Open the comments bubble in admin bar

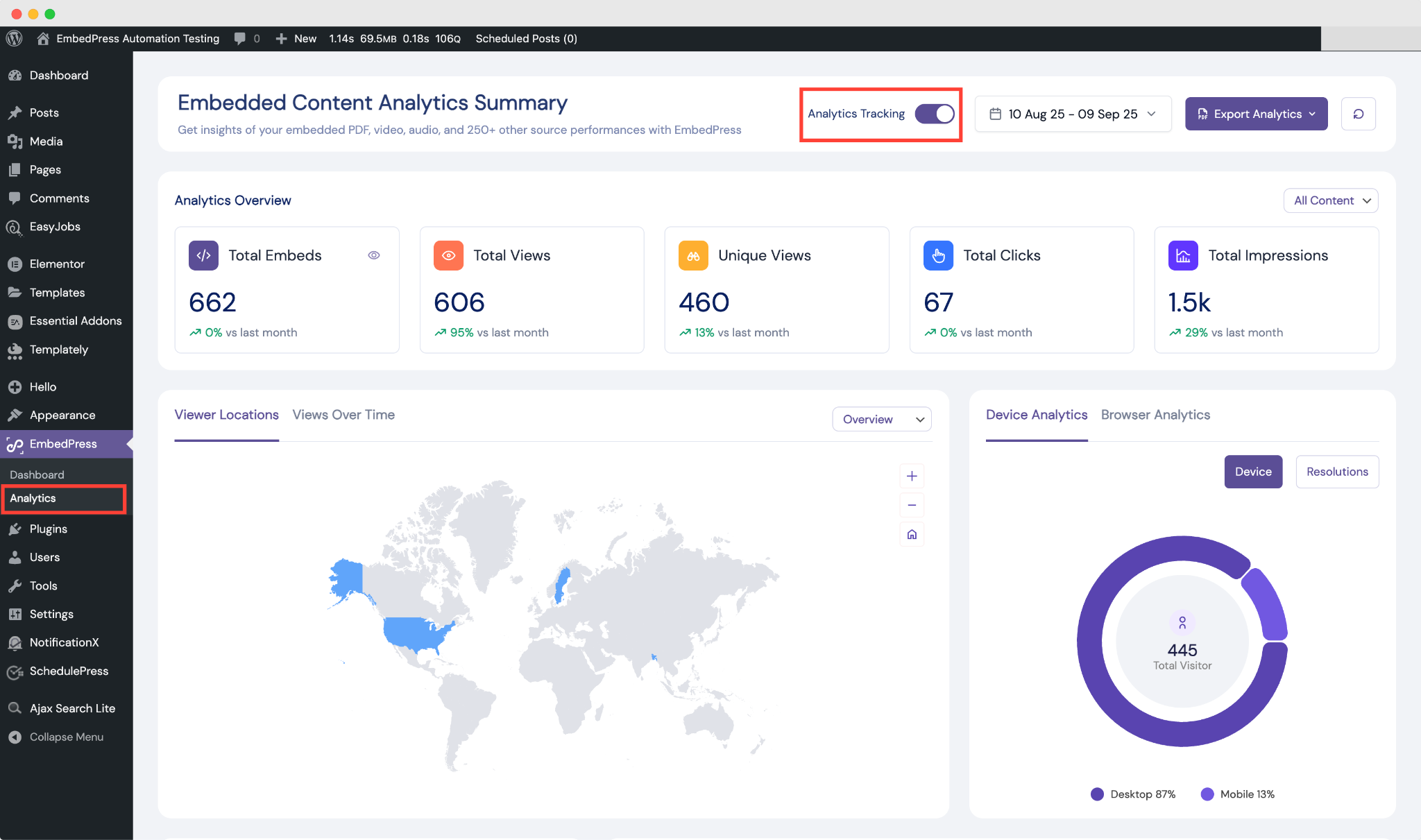click(x=240, y=38)
